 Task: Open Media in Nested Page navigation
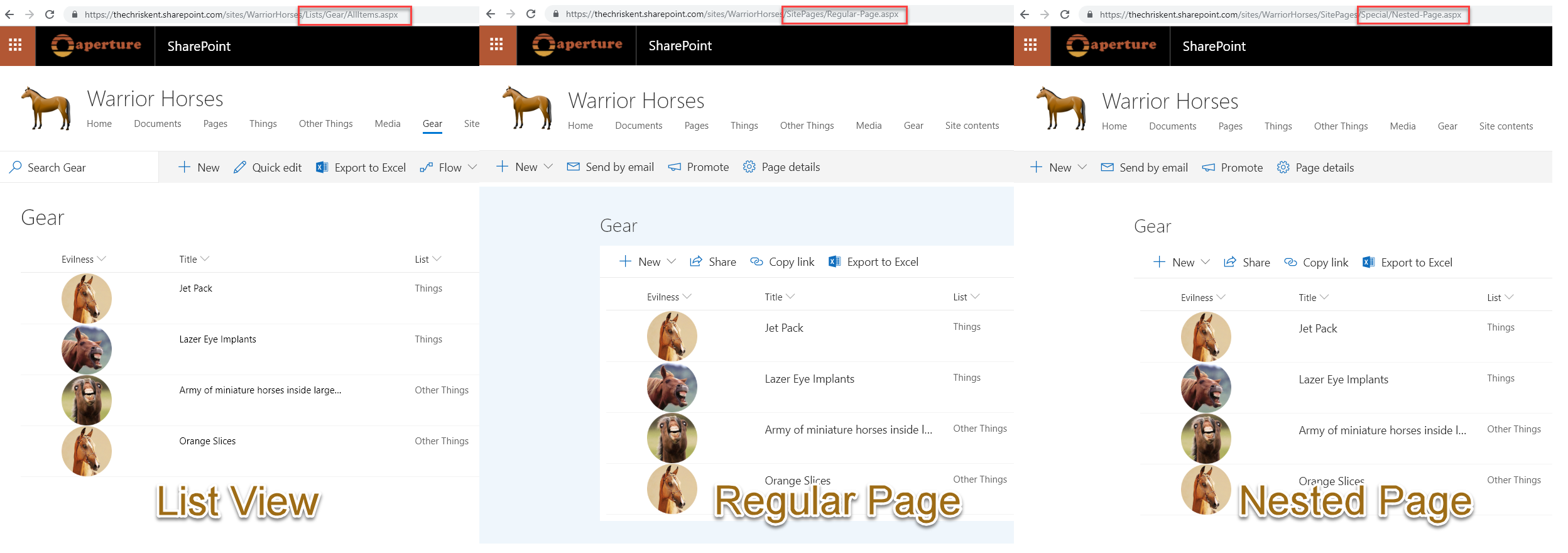point(1403,126)
